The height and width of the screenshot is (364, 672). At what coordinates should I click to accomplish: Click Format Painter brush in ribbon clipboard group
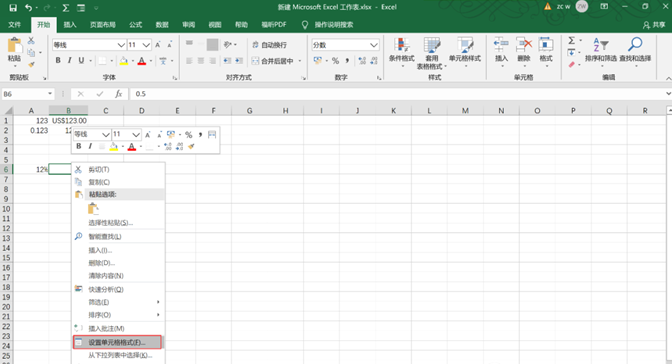point(31,64)
